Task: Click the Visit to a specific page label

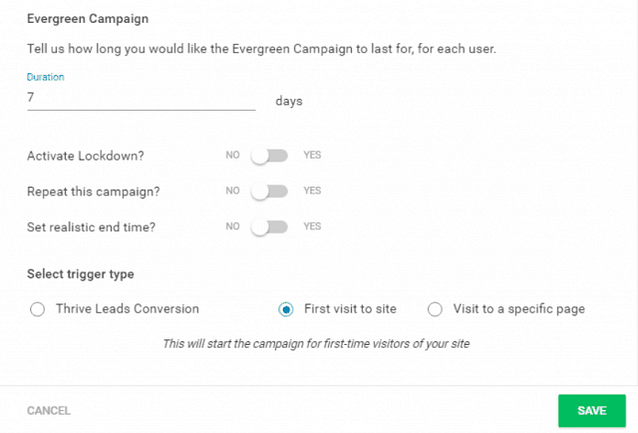Action: tap(519, 309)
